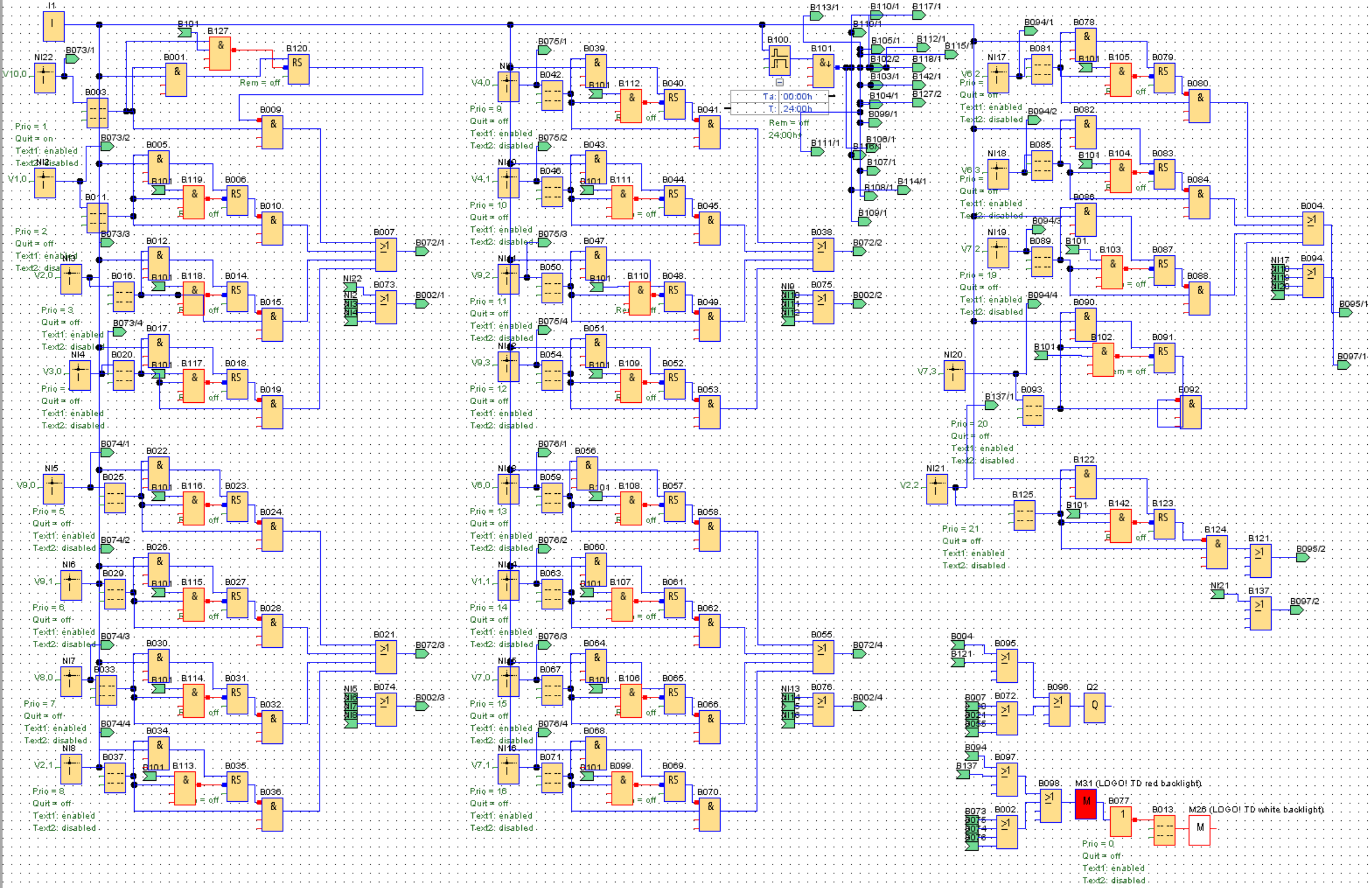The width and height of the screenshot is (1372, 888).
Task: Edit the T 24:00h parameter field
Action: 798,109
